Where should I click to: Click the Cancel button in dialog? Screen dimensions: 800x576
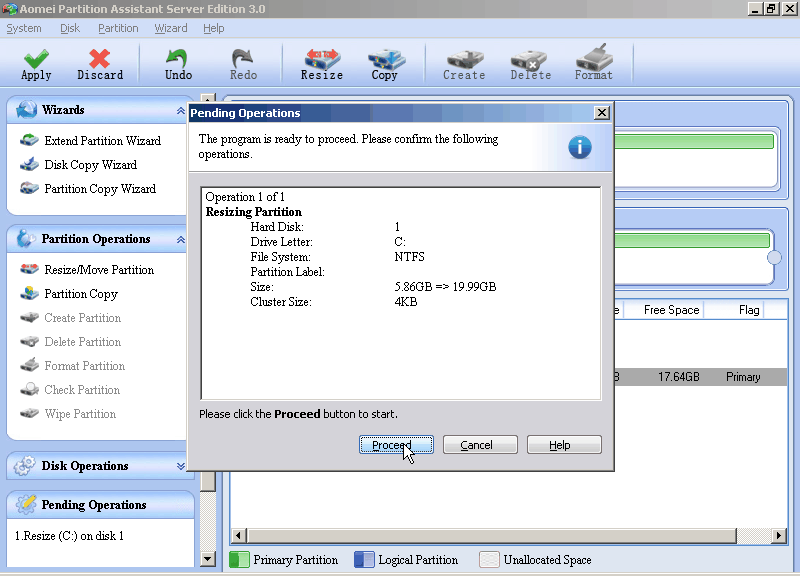coord(480,444)
